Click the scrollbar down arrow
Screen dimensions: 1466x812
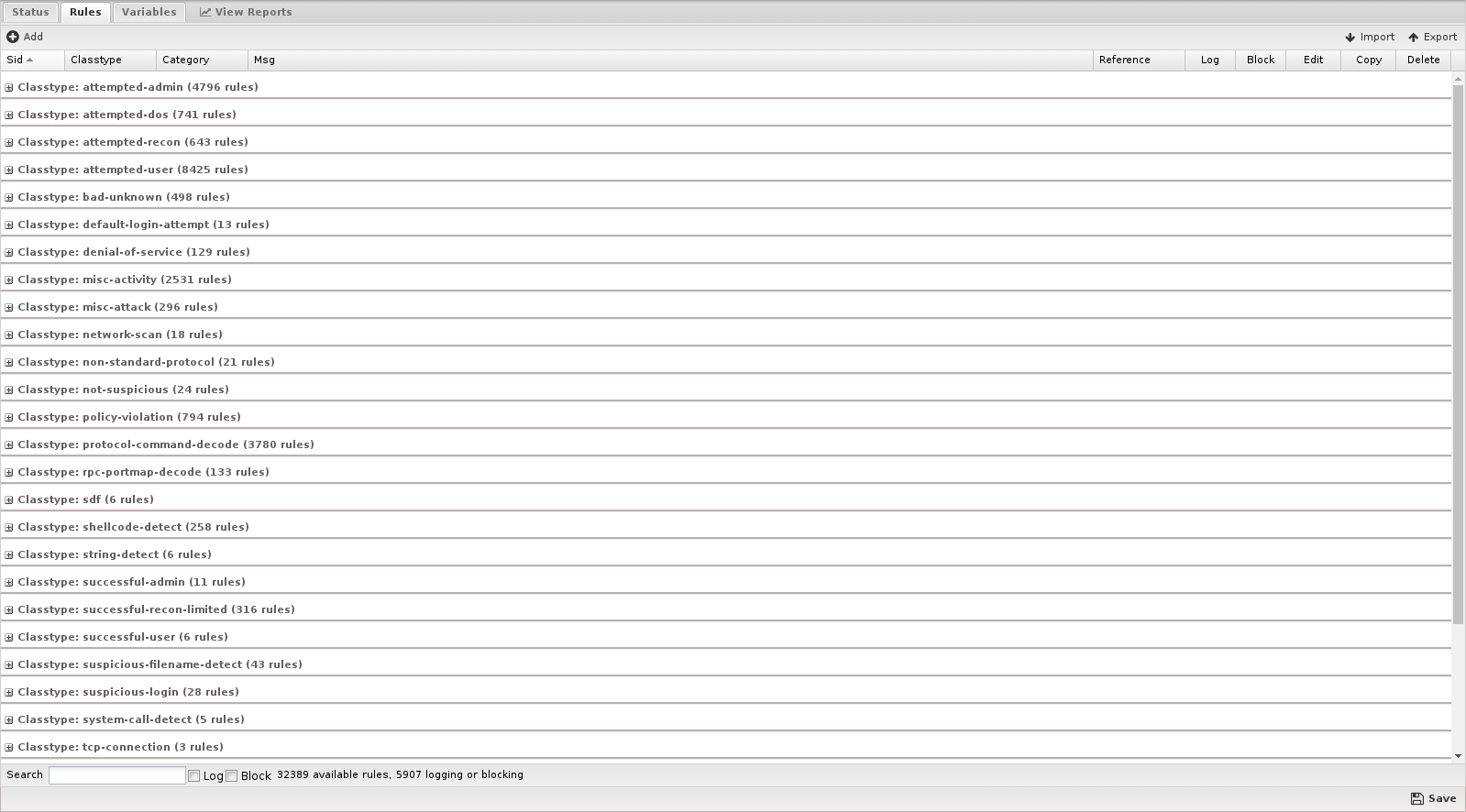[1459, 756]
